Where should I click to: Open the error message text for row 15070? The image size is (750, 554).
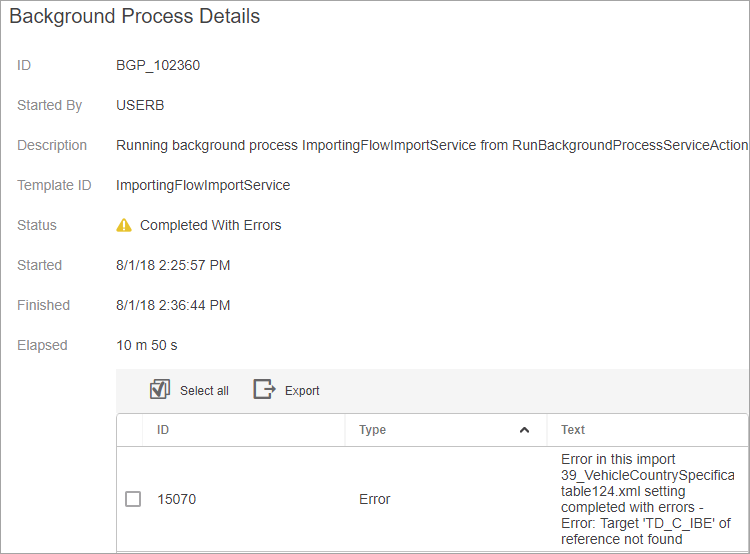(x=646, y=499)
